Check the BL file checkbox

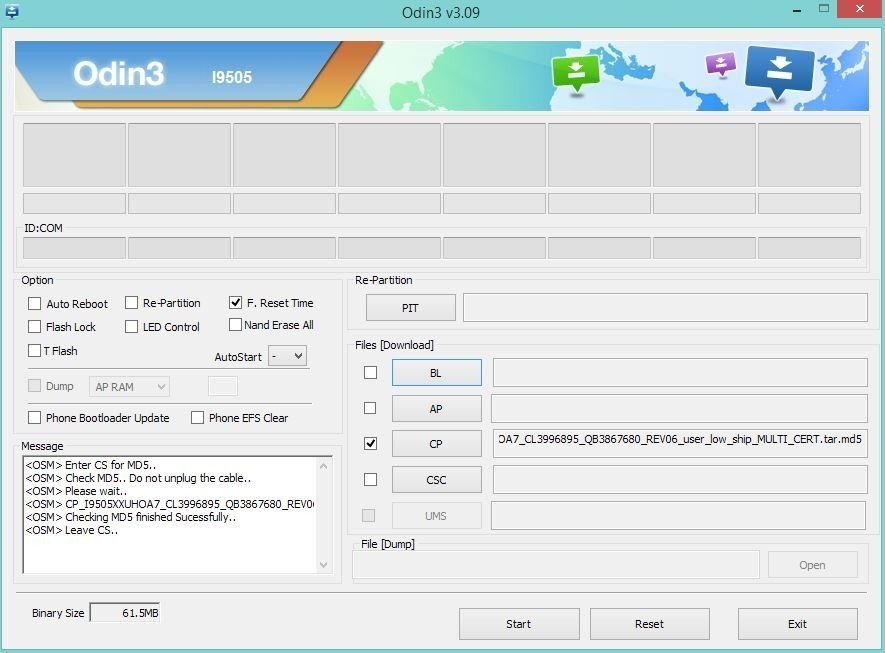(x=370, y=372)
